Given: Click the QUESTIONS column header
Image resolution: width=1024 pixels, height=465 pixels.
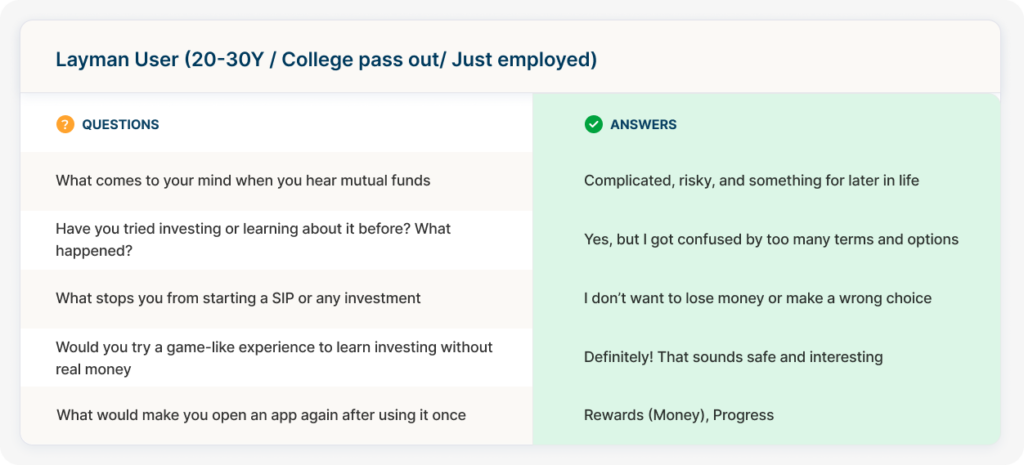Looking at the screenshot, I should point(120,125).
